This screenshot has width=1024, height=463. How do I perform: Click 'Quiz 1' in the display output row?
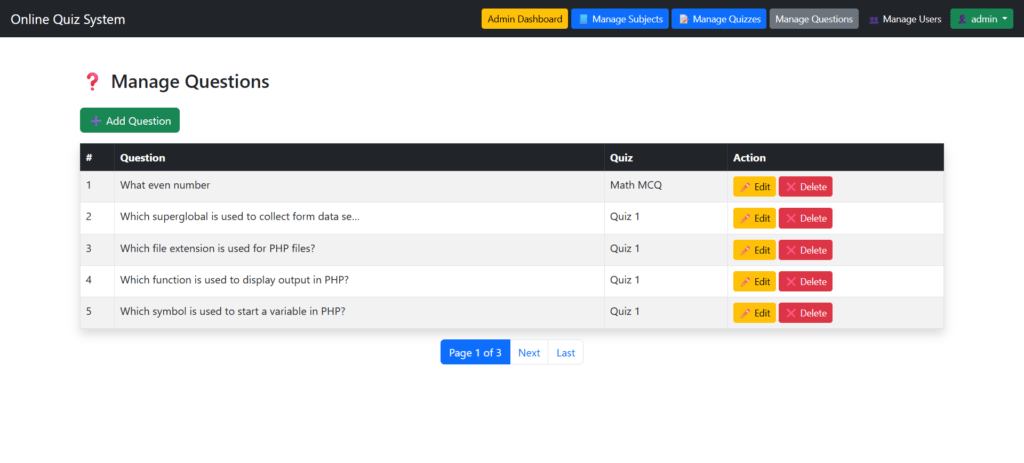click(625, 279)
